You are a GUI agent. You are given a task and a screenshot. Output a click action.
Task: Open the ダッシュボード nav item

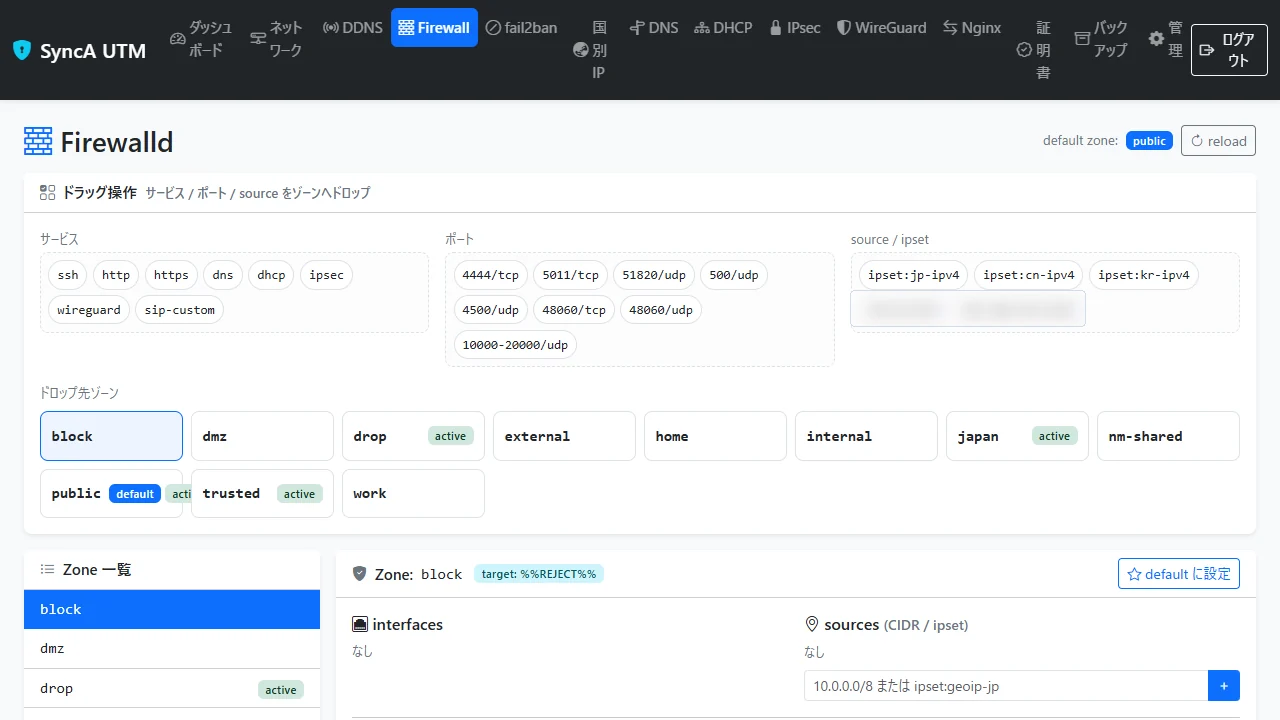pos(201,39)
